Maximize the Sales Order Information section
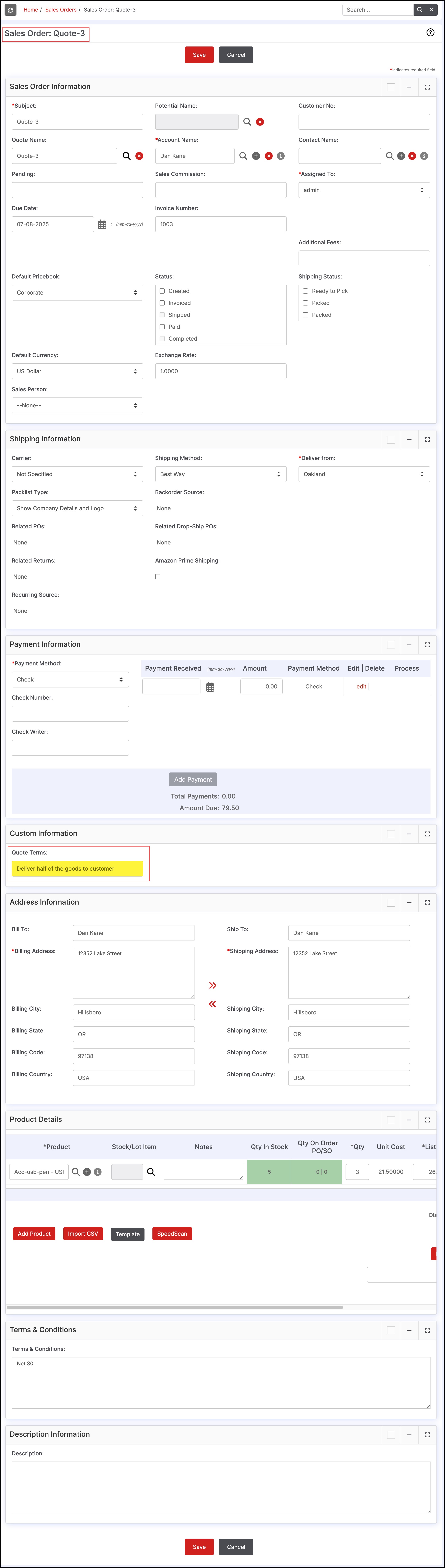The image size is (445, 1568). 427,87
